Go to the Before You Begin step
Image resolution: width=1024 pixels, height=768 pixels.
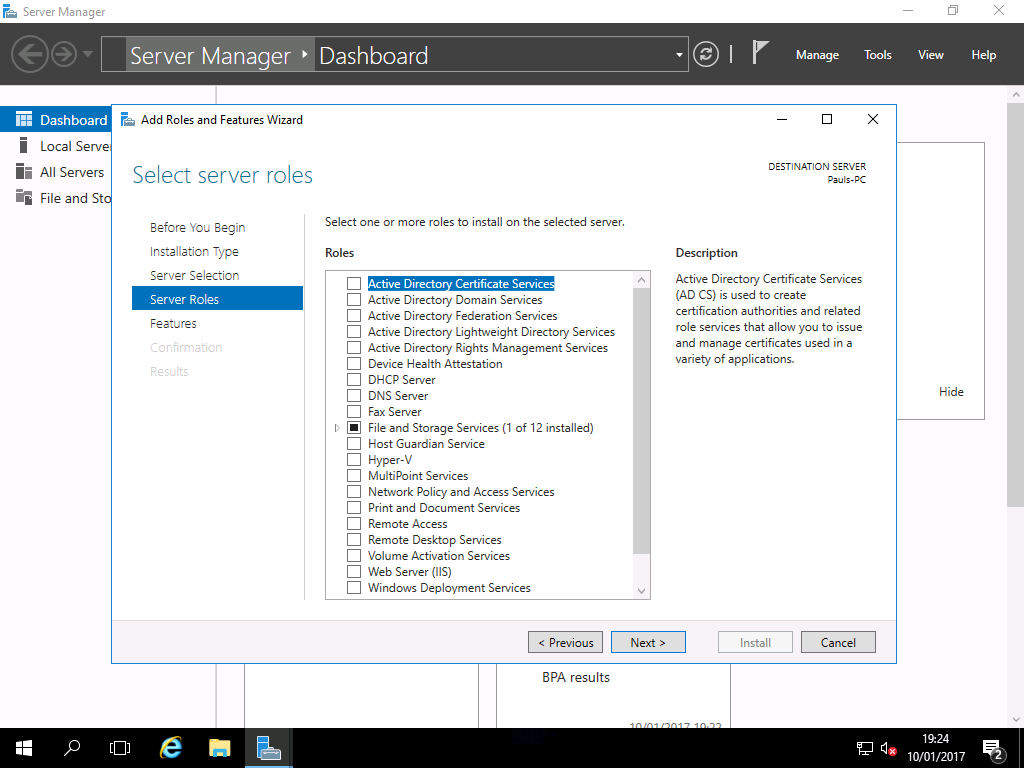[197, 227]
